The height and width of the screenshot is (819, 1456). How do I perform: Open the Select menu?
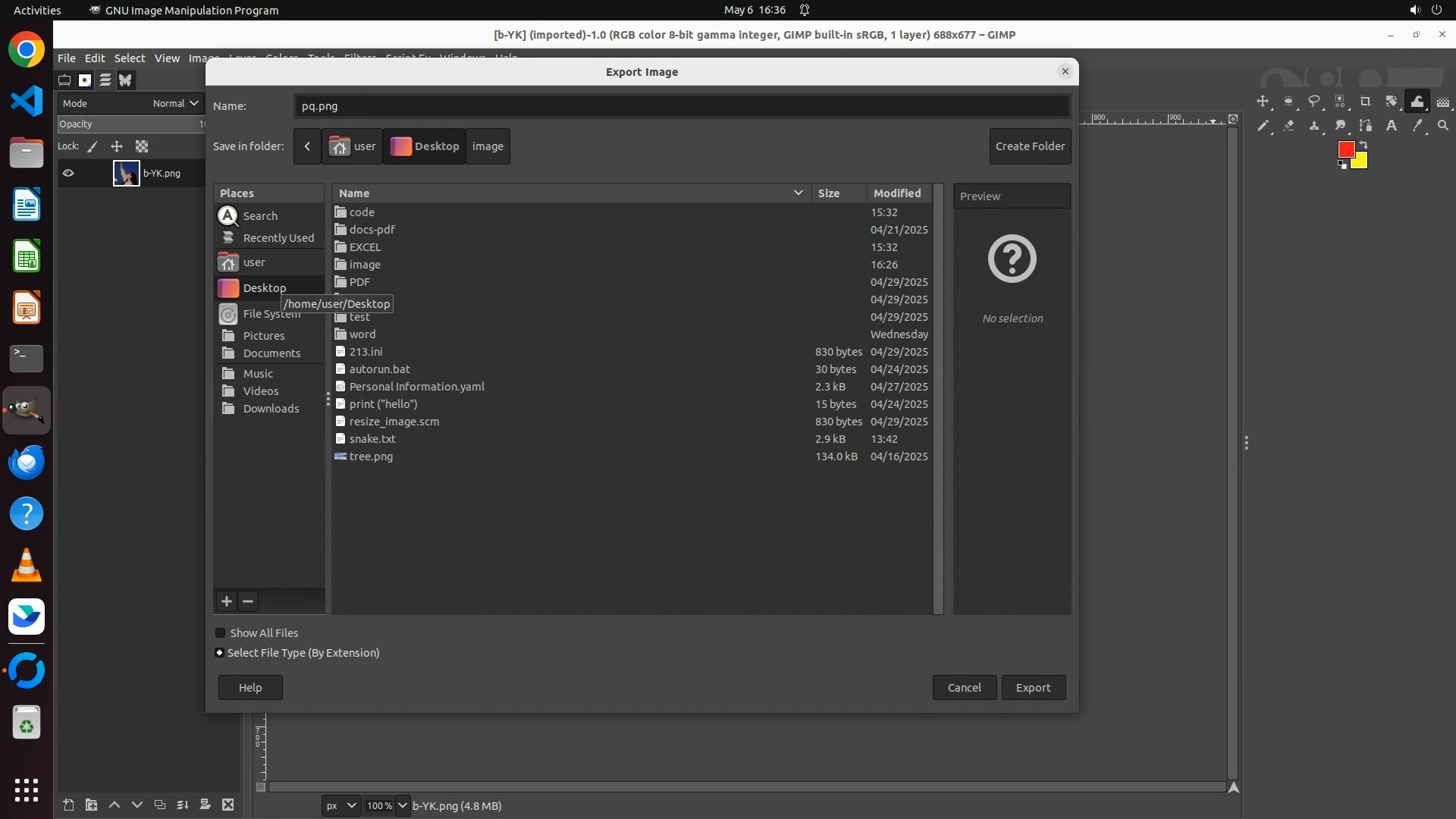[x=130, y=58]
